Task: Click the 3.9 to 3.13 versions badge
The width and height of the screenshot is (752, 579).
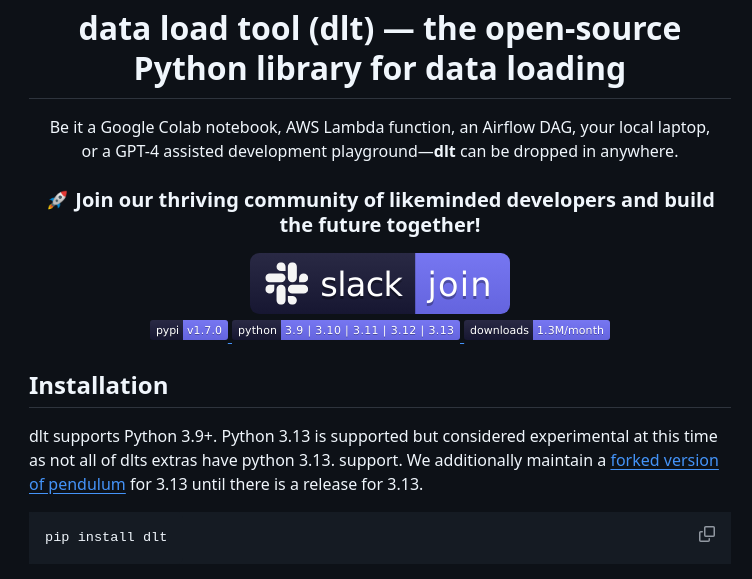Action: pyautogui.click(x=369, y=330)
